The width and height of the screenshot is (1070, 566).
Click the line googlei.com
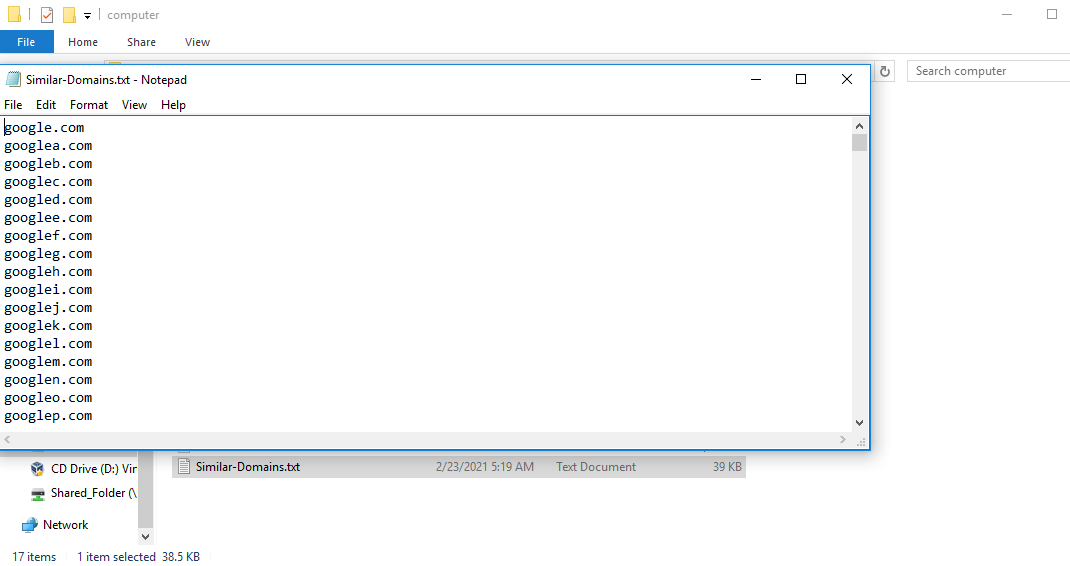tap(48, 289)
